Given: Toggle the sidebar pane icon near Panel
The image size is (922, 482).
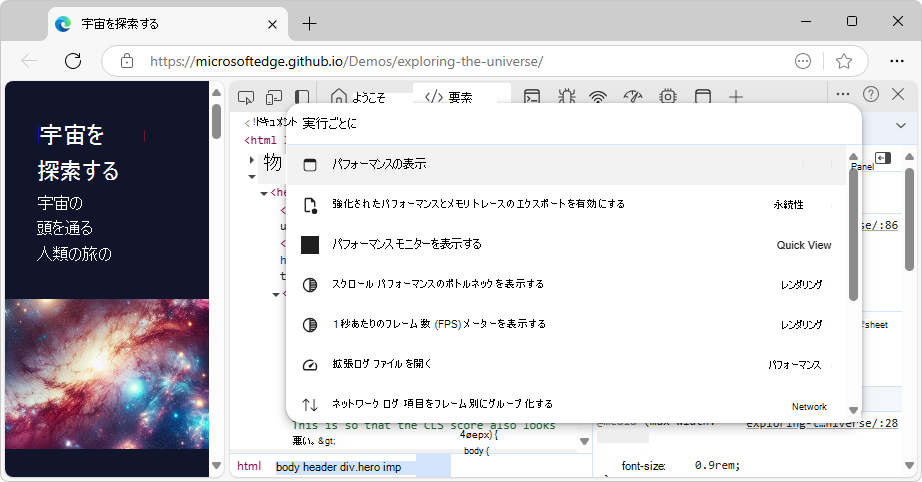Looking at the screenshot, I should (x=882, y=158).
